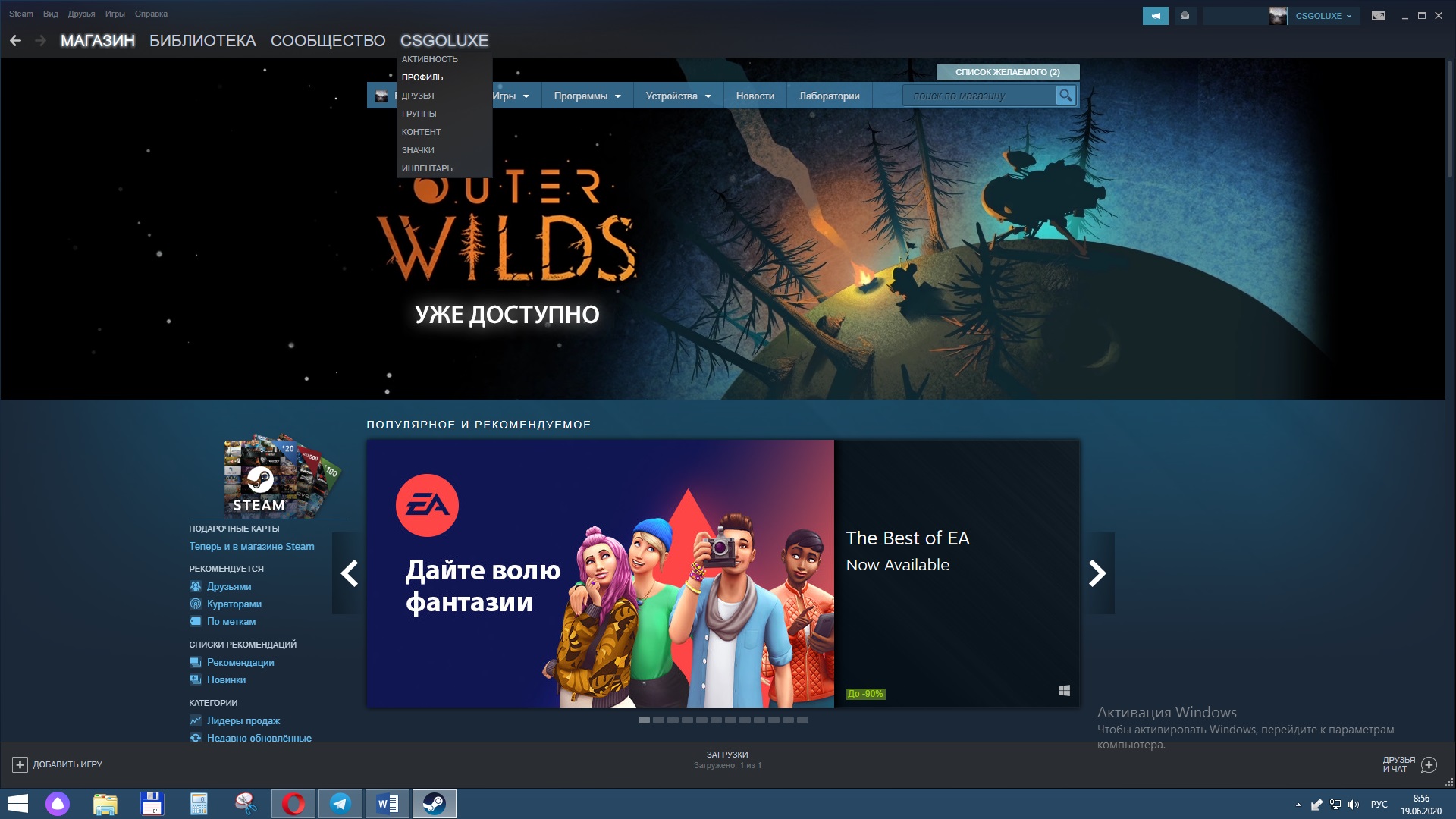Open the purple Alice assistant in taskbar
This screenshot has width=1456, height=819.
coord(58,804)
